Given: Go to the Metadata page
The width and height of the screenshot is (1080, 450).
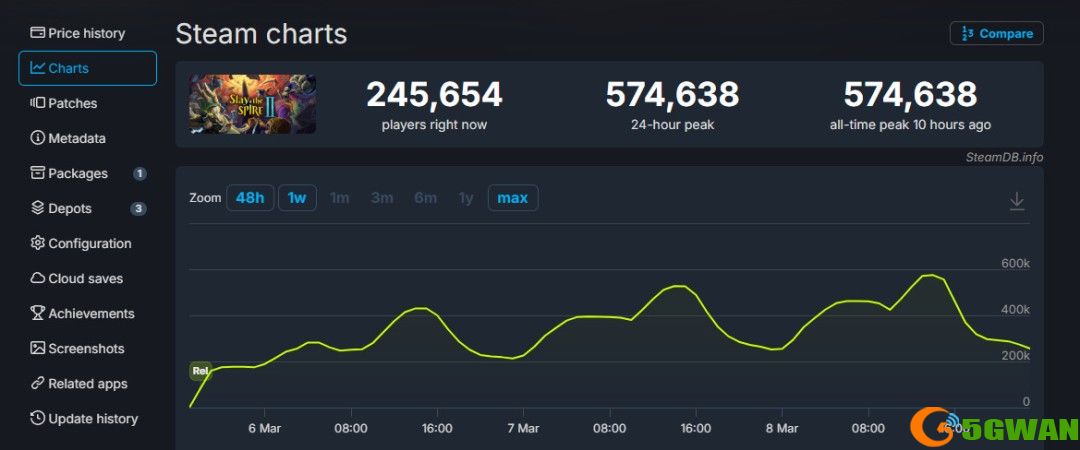Looking at the screenshot, I should [87, 139].
